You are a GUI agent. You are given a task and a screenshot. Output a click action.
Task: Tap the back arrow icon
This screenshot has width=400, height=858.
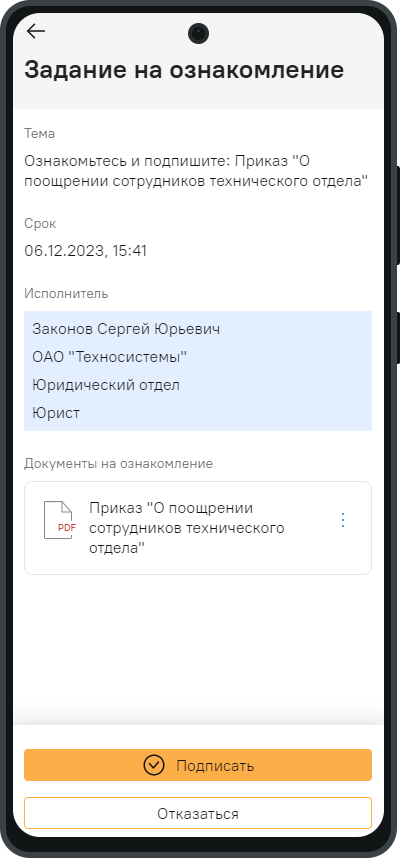36,31
